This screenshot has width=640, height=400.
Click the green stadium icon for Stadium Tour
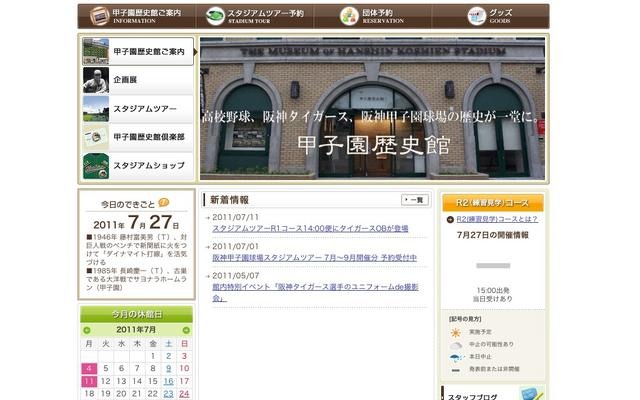(215, 16)
